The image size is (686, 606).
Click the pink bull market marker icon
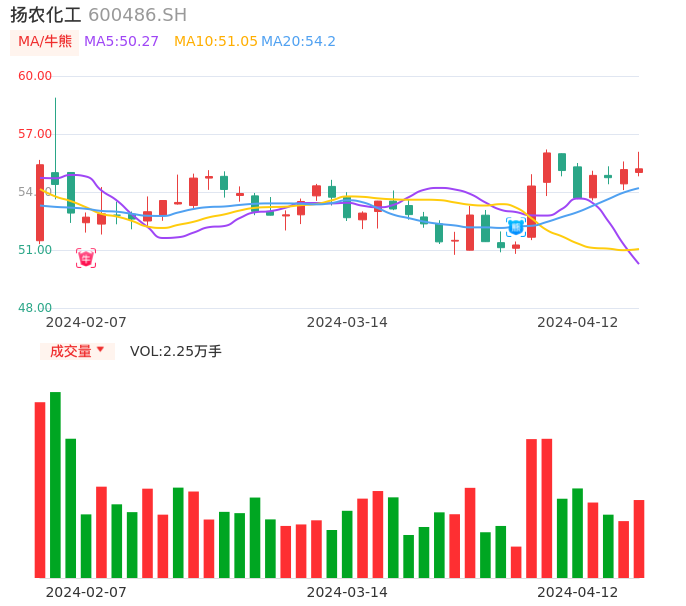[x=86, y=258]
